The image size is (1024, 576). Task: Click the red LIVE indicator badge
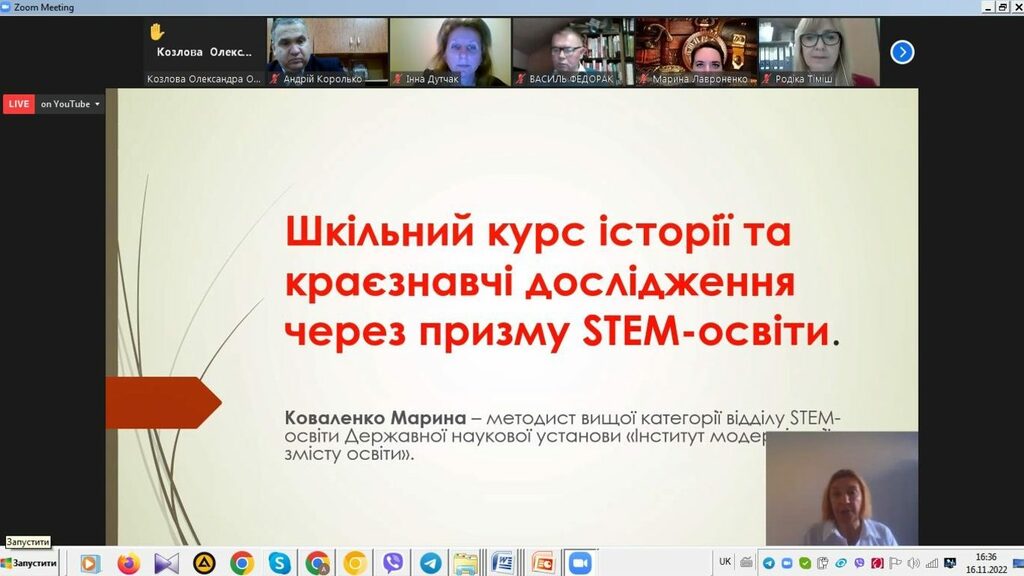coord(19,104)
